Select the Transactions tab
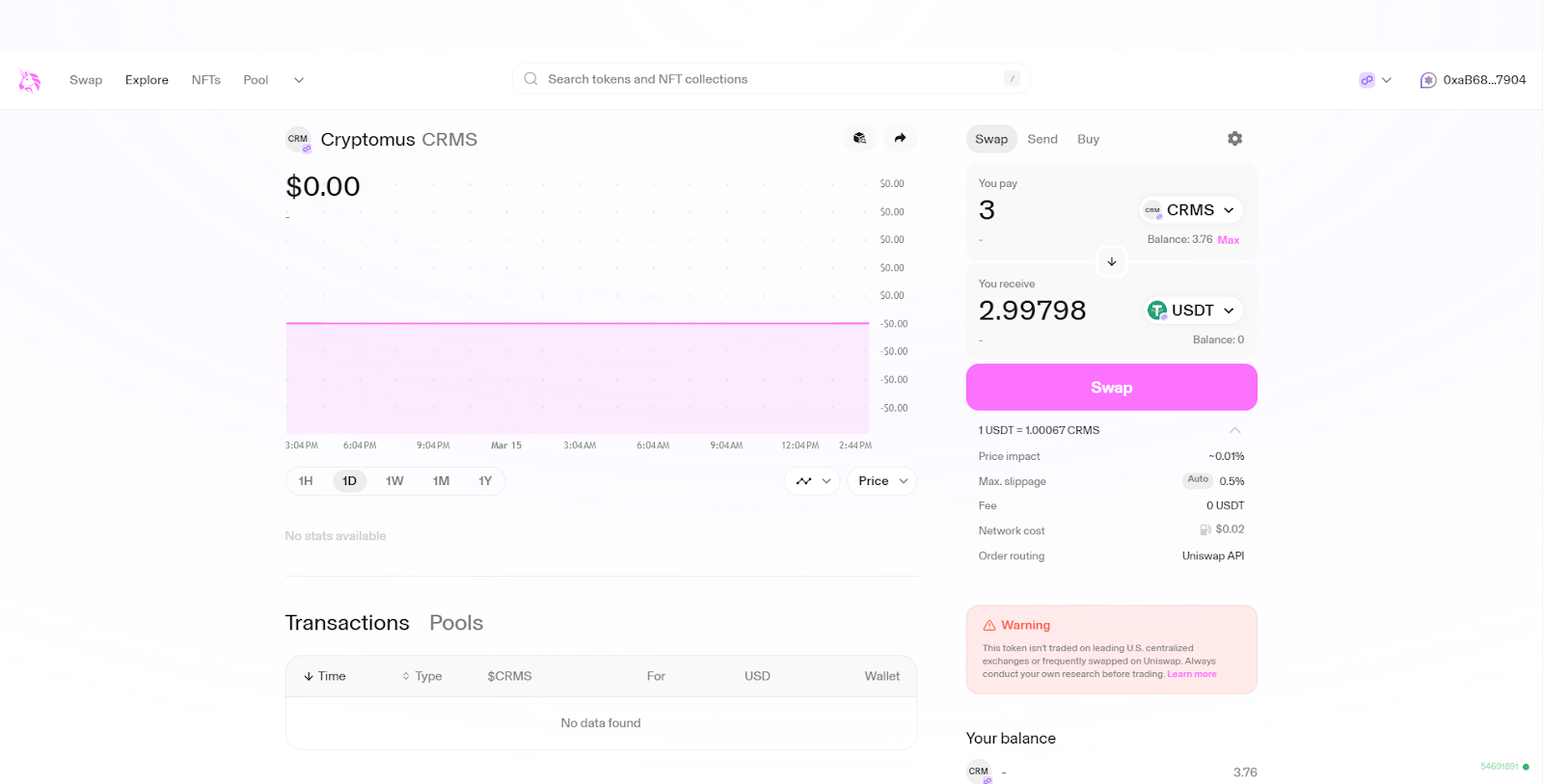Screen dimensions: 1543x784 [347, 623]
